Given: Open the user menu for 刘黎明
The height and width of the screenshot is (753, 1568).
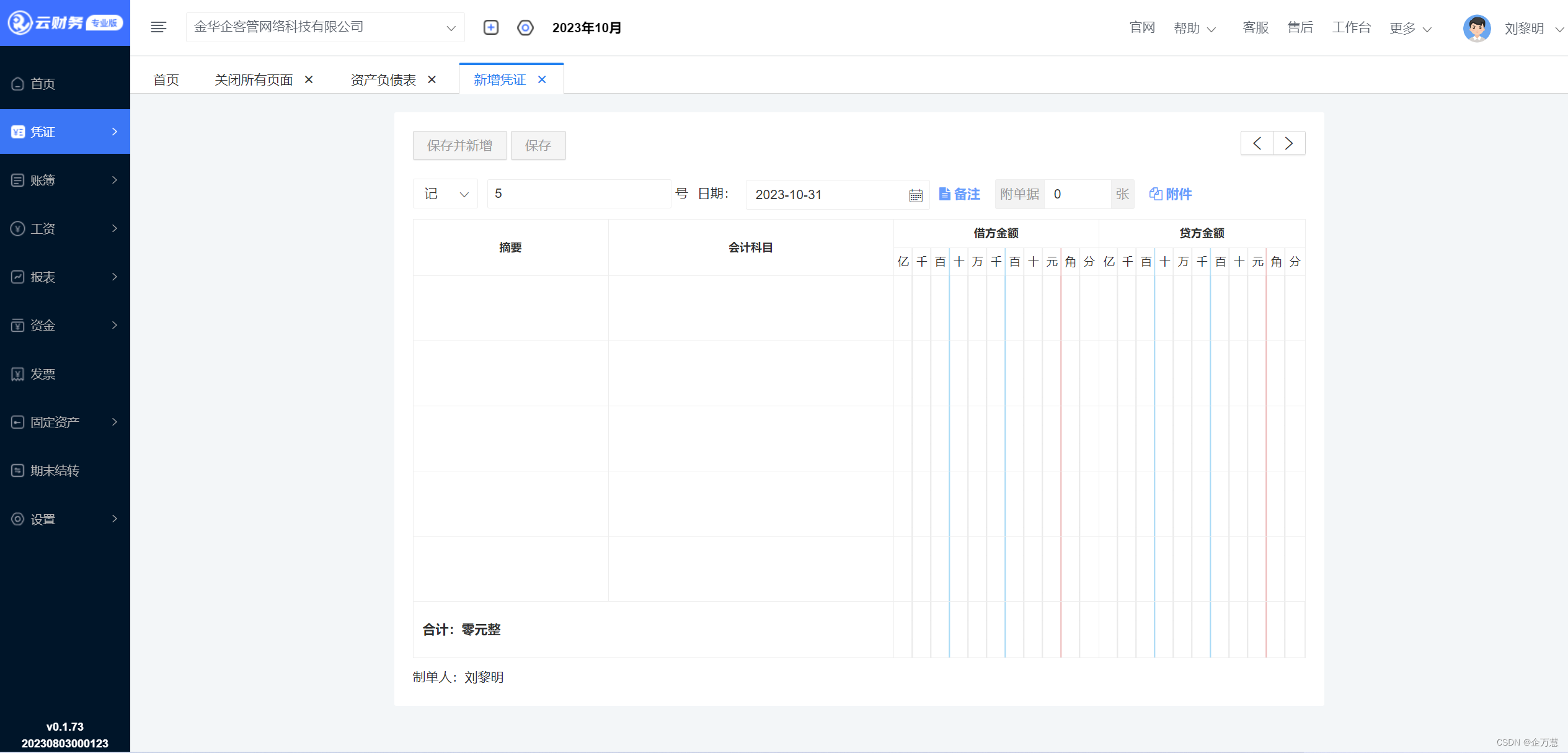Looking at the screenshot, I should click(x=1522, y=28).
